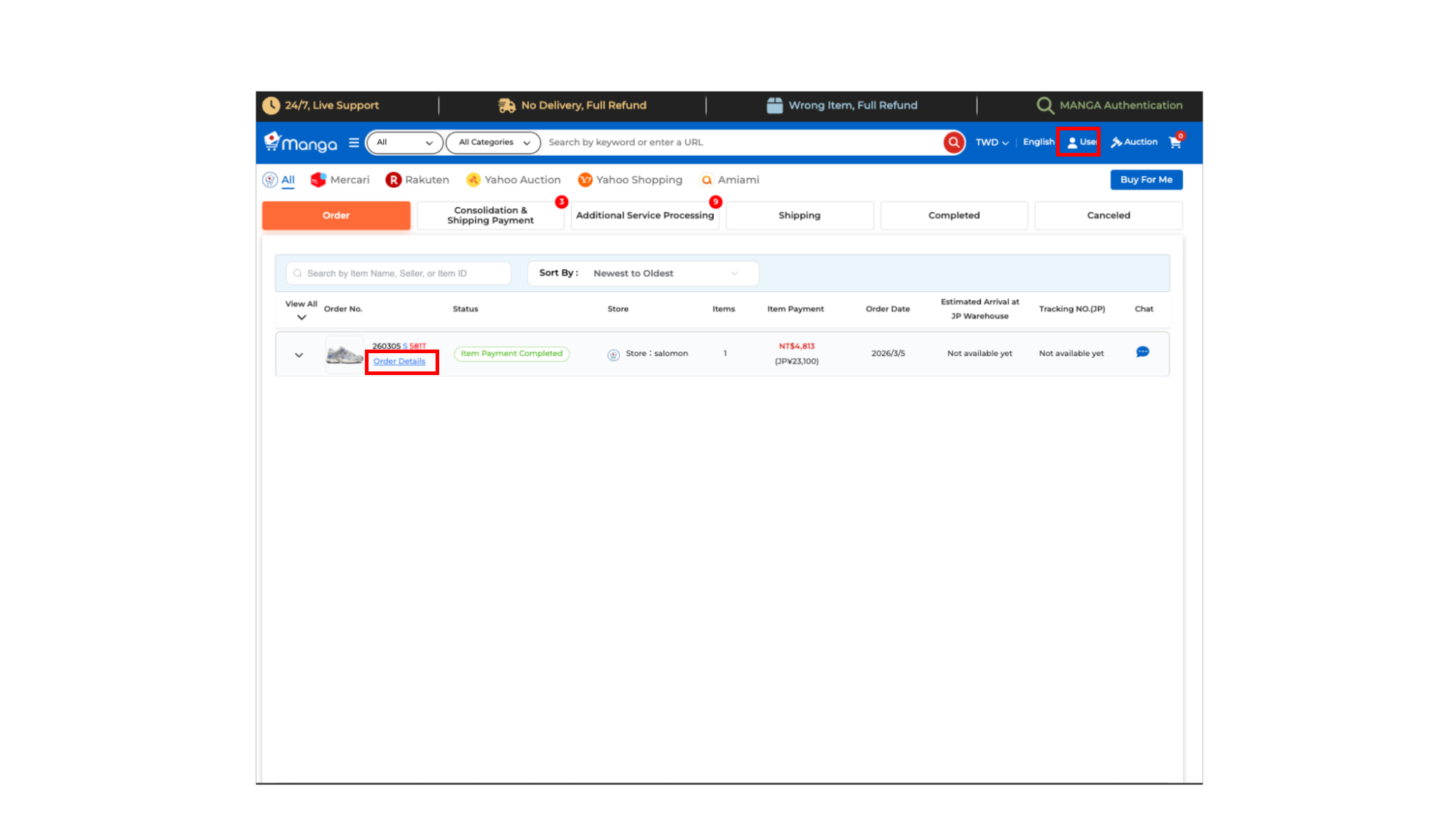The height and width of the screenshot is (836, 1456).
Task: Open the All Categories dropdown
Action: click(493, 143)
